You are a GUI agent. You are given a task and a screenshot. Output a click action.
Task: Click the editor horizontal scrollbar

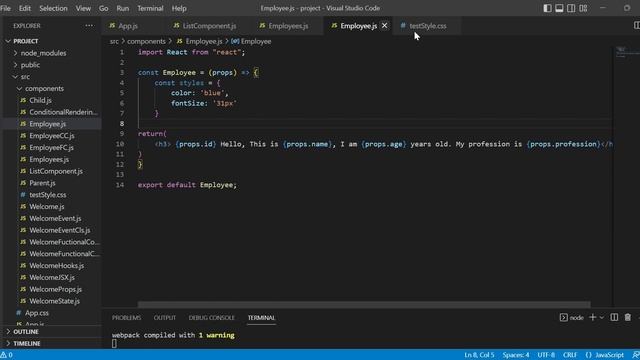point(364,304)
